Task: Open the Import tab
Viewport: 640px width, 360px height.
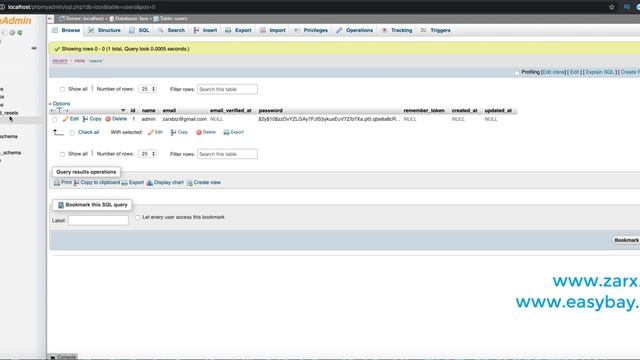Action: pos(273,30)
